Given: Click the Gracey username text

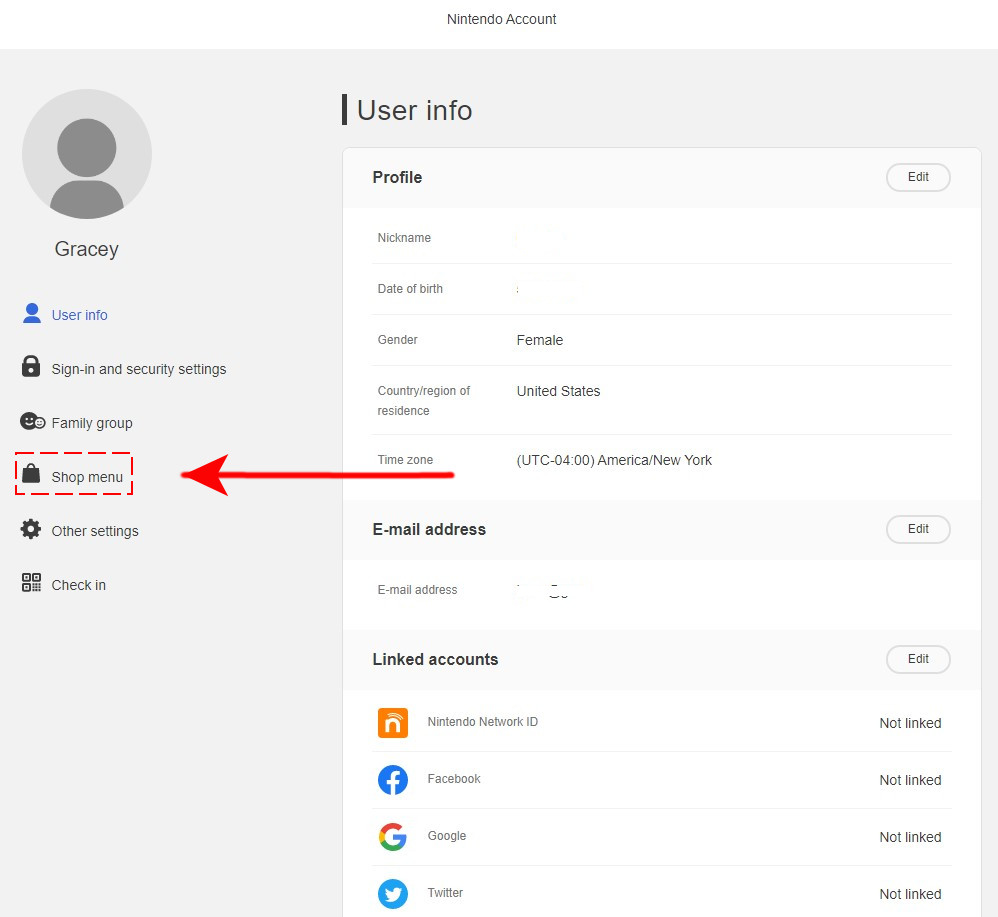Looking at the screenshot, I should coord(87,249).
